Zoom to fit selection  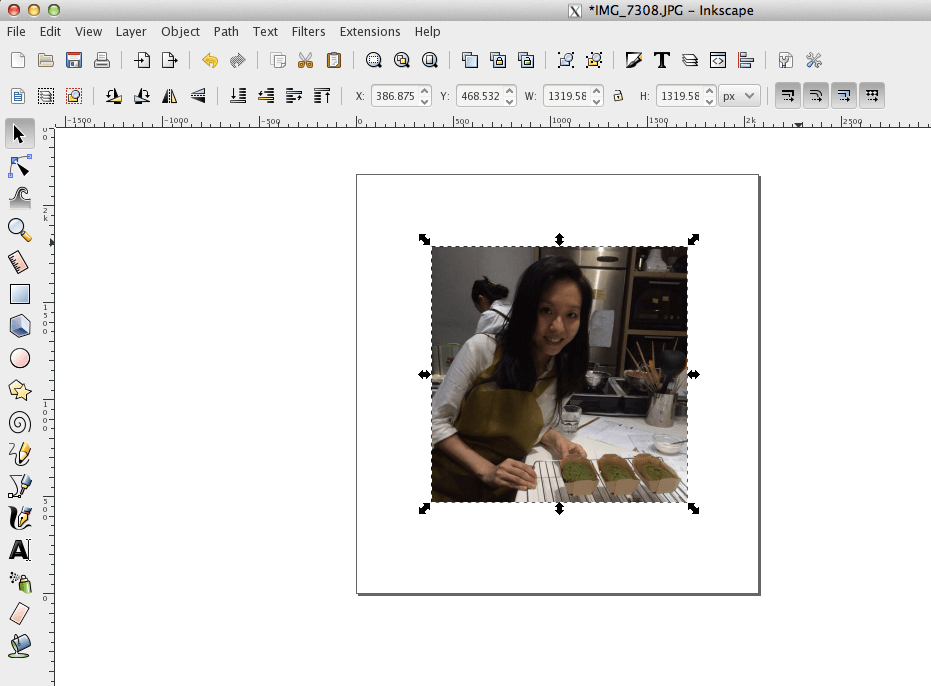373,60
